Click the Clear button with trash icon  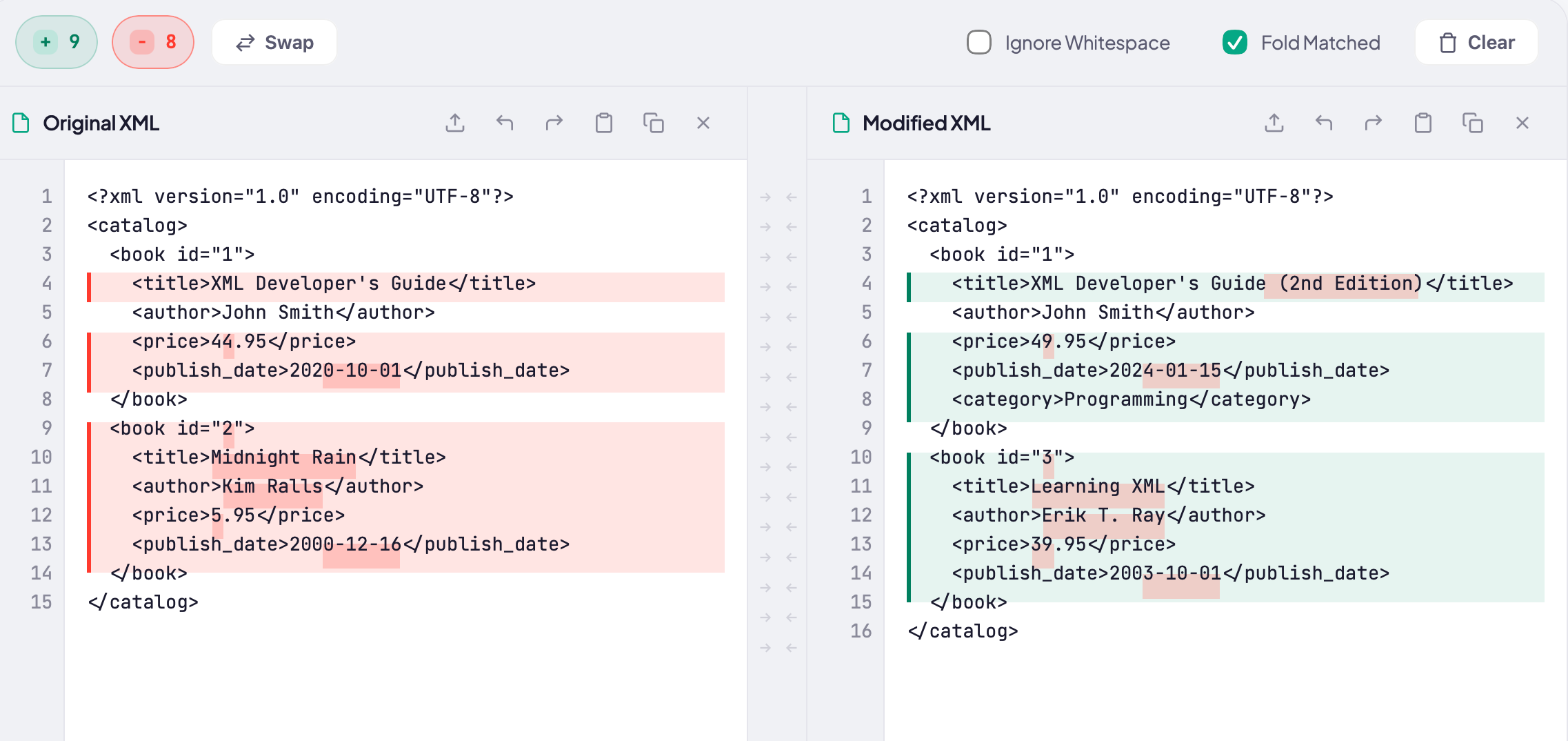1476,42
